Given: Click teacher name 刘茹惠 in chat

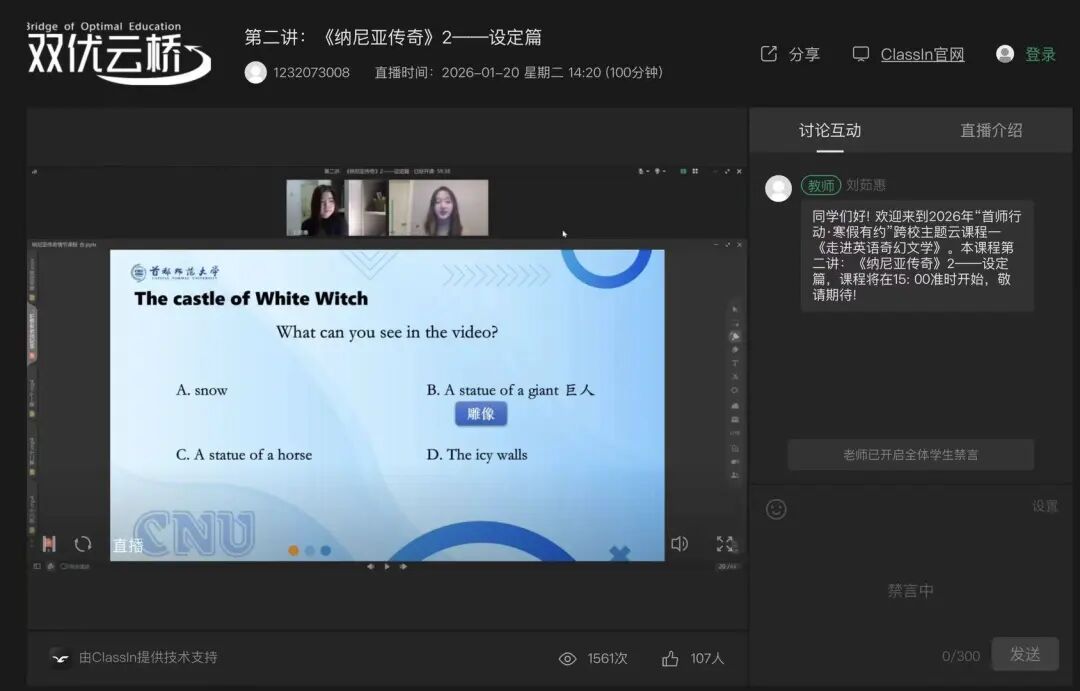Looking at the screenshot, I should pos(866,185).
